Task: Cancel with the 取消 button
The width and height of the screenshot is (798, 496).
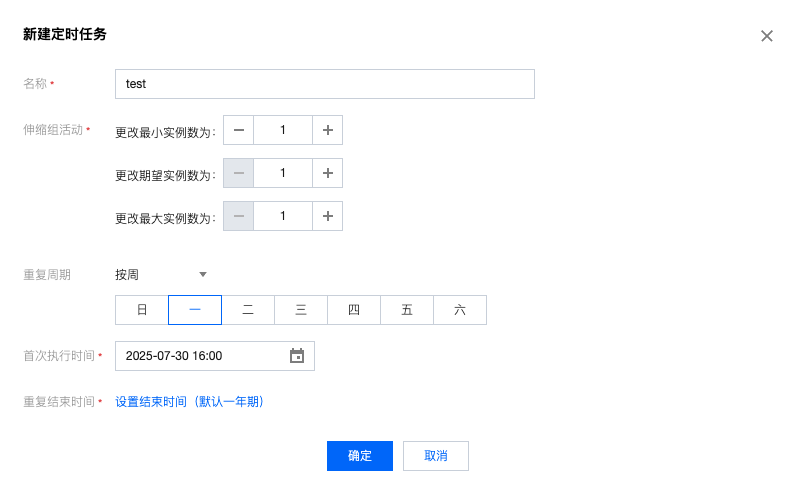Action: click(436, 456)
